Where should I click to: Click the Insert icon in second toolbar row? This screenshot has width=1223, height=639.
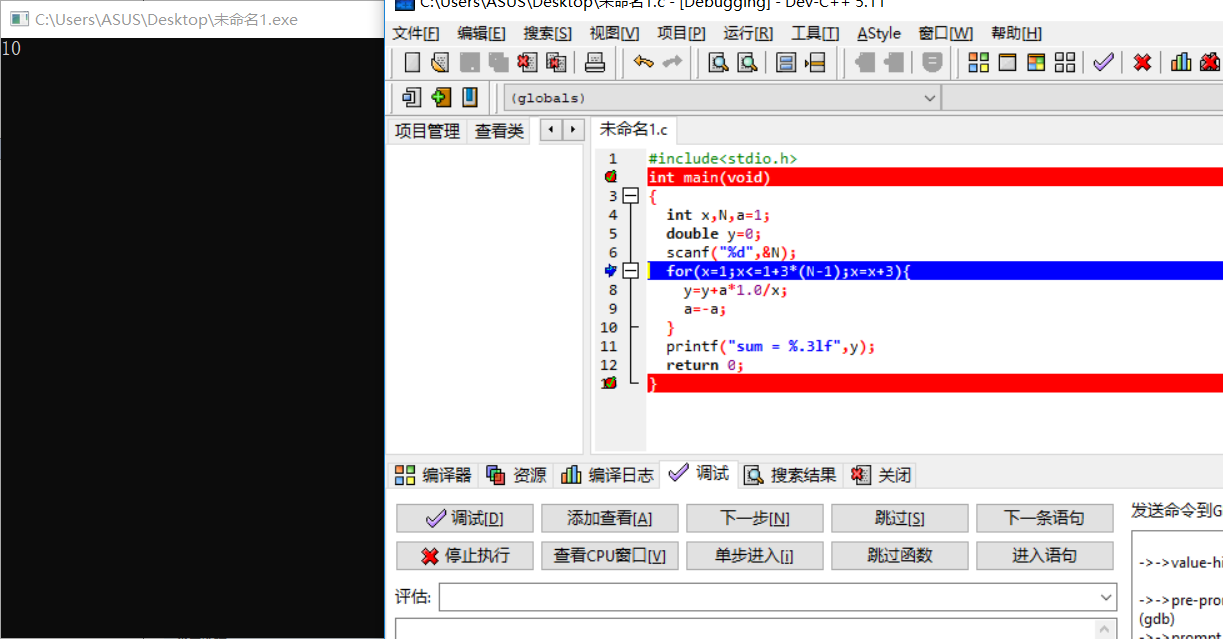pyautogui.click(x=410, y=97)
